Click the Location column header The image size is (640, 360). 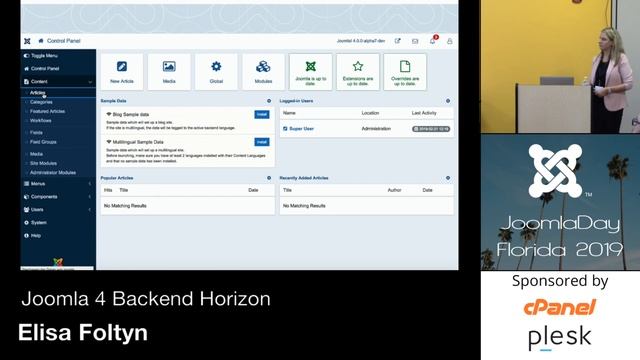[370, 113]
